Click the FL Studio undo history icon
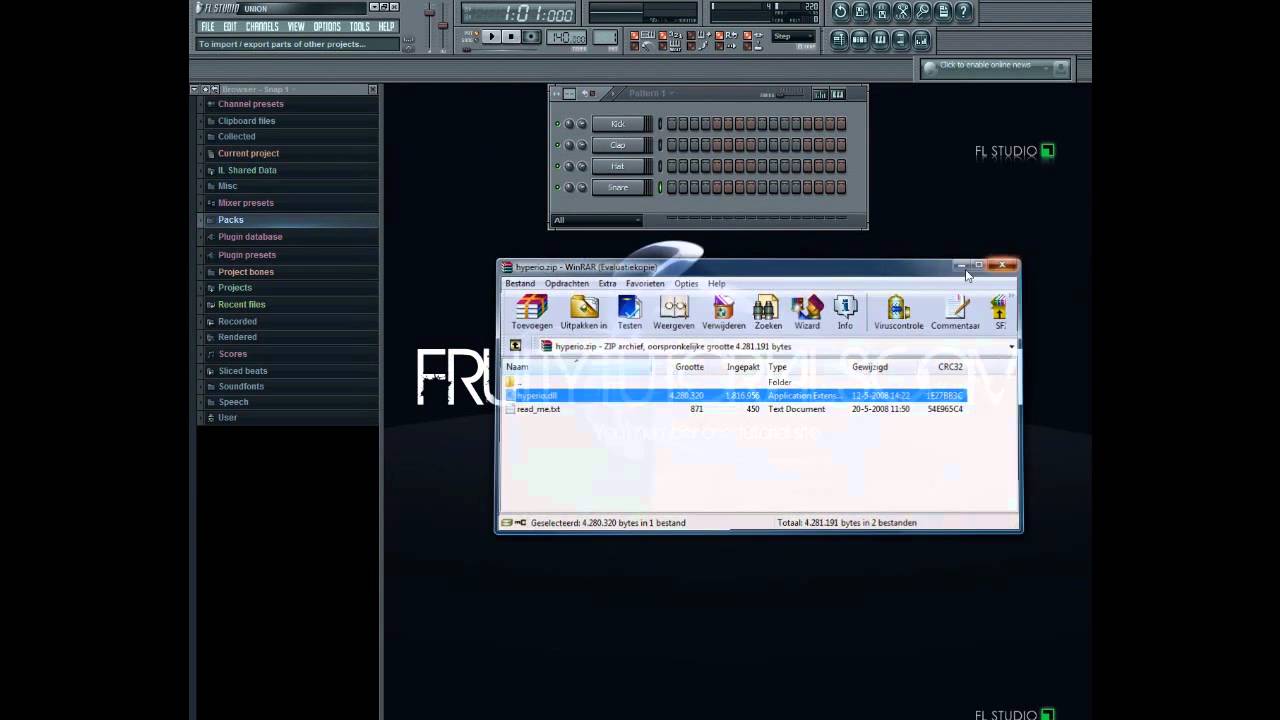Viewport: 1280px width, 720px height. click(839, 11)
